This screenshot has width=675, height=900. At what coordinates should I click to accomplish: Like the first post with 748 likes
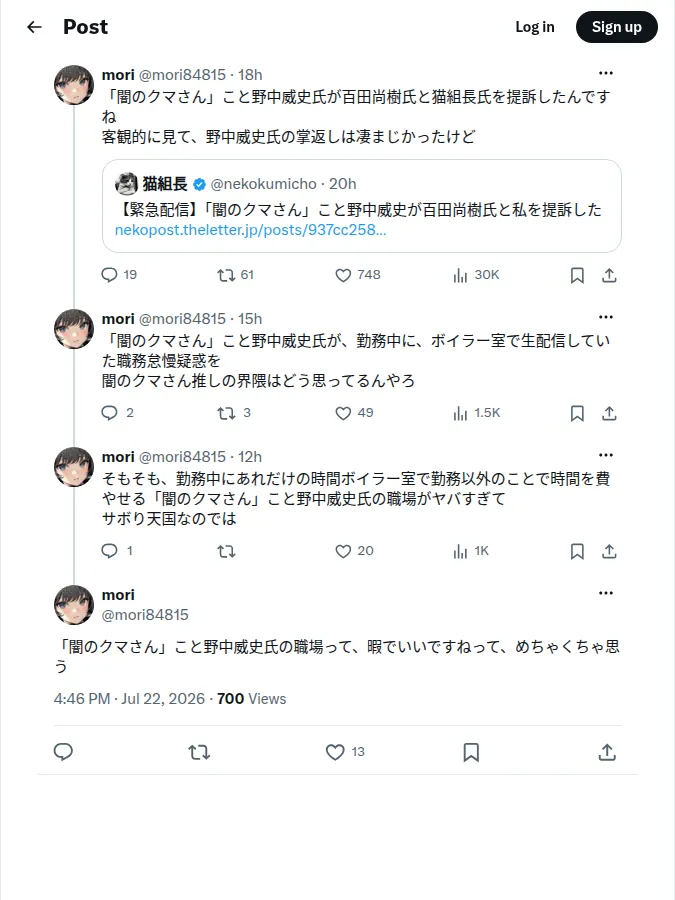[x=358, y=276]
